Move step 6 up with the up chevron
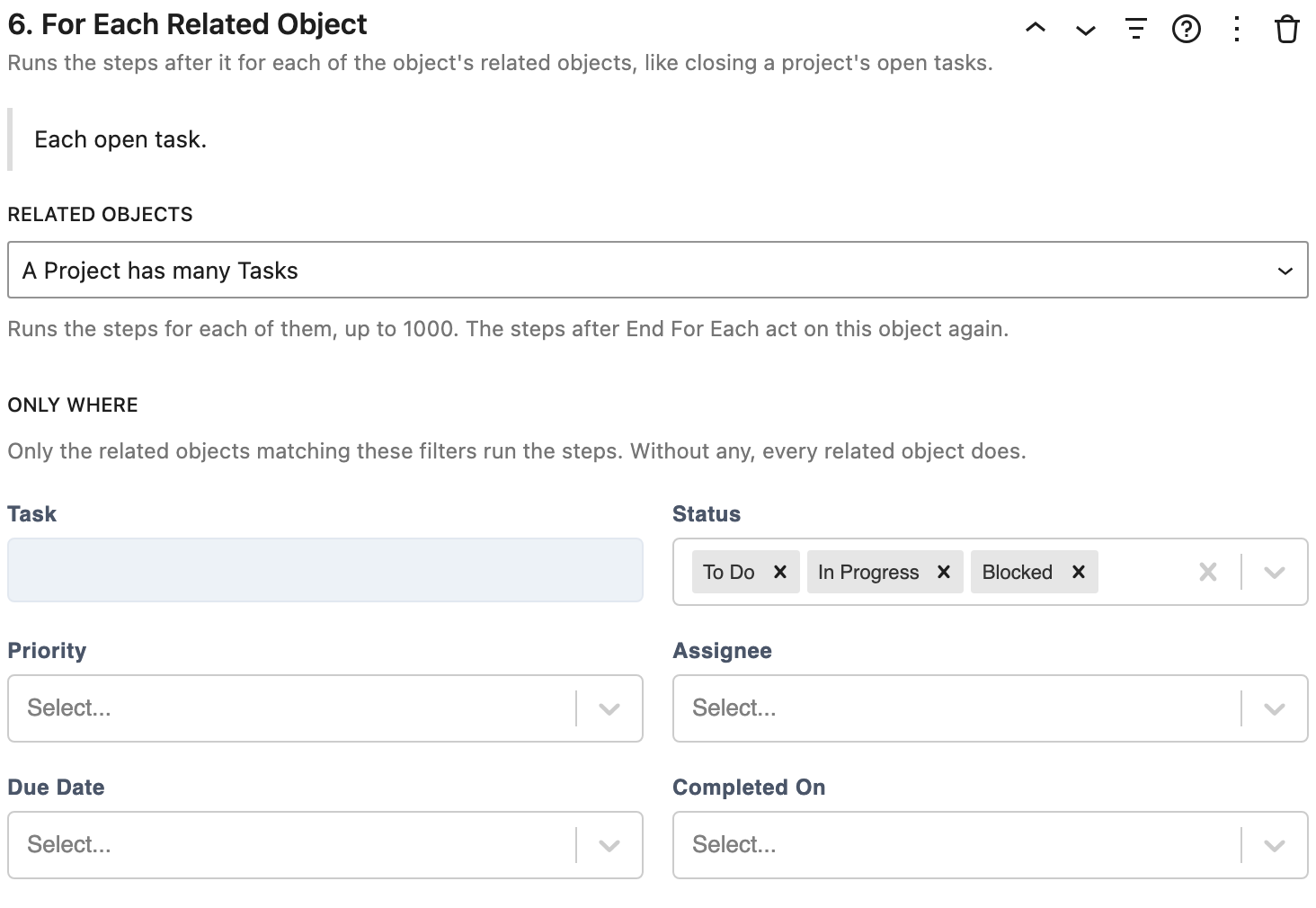The width and height of the screenshot is (1316, 908). tap(1036, 29)
